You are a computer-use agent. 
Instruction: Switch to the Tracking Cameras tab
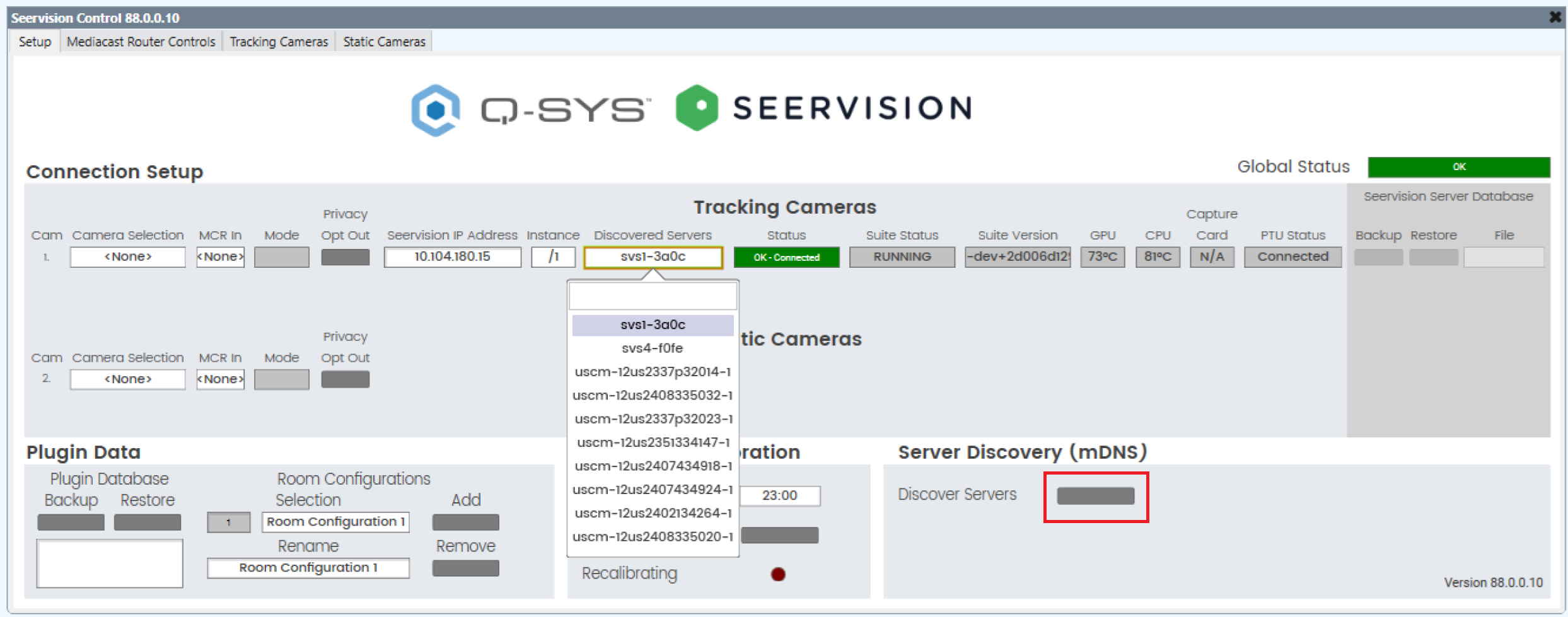[279, 42]
